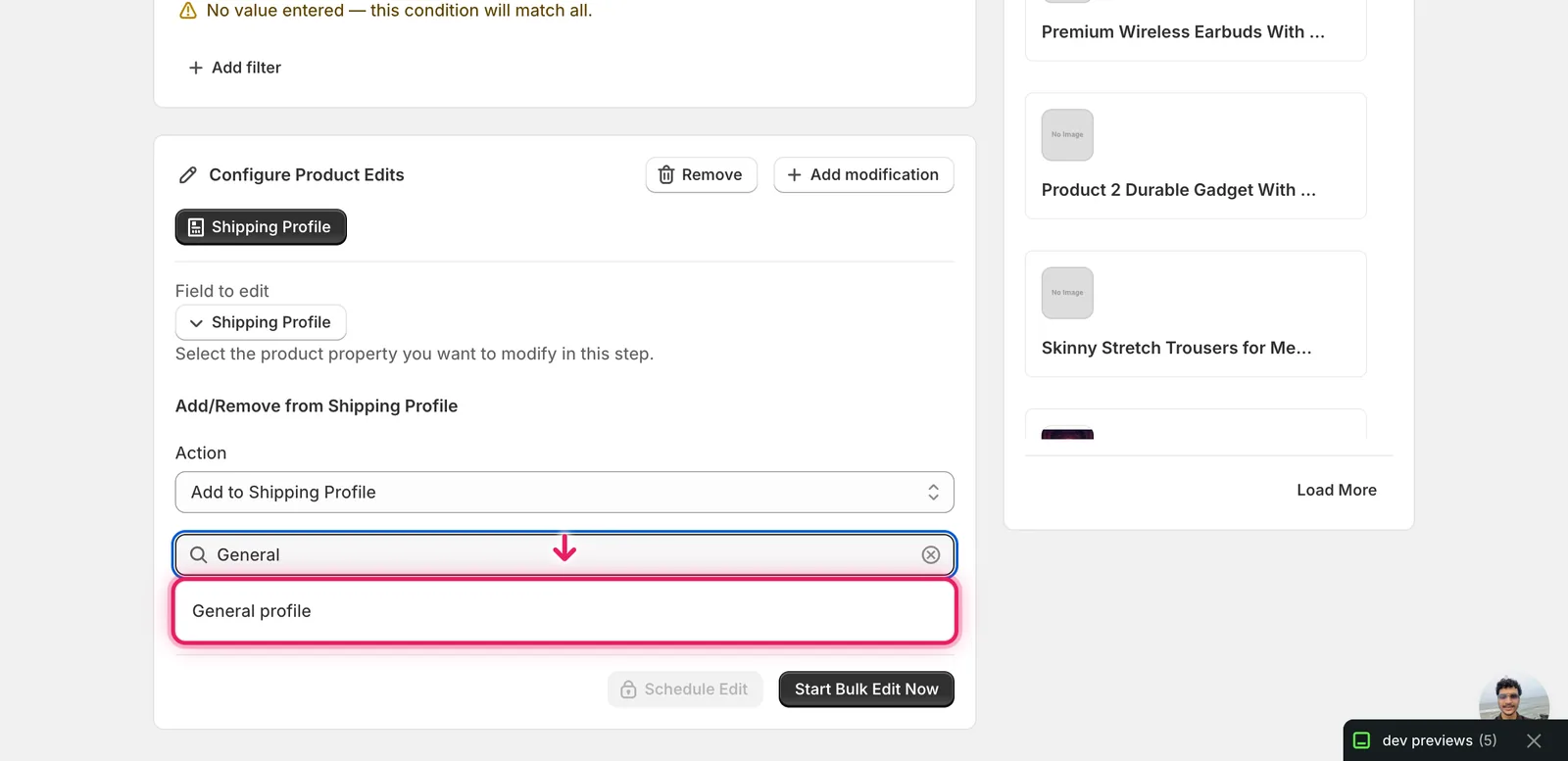Choose the General profile suggestion

[564, 611]
